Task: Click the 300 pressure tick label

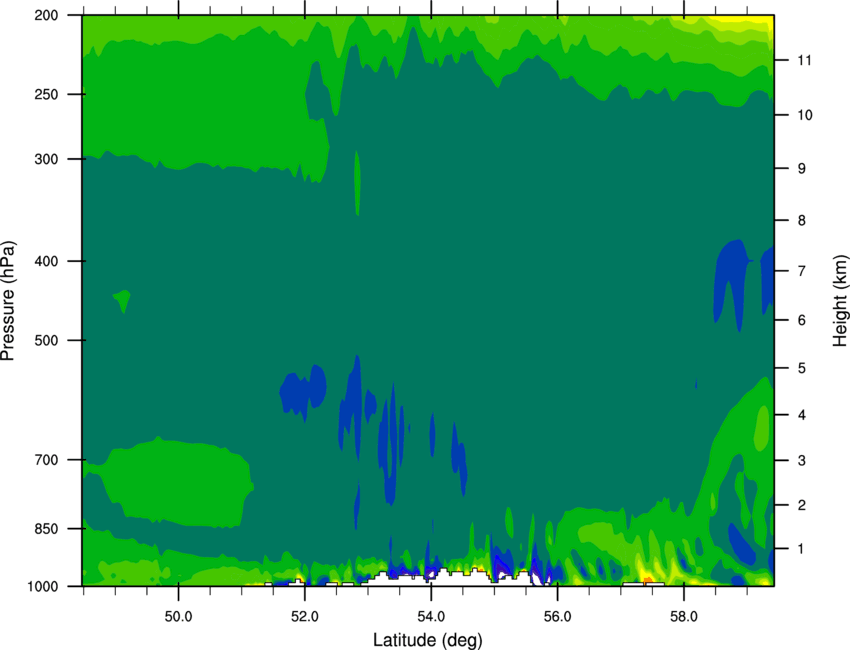Action: (x=47, y=159)
